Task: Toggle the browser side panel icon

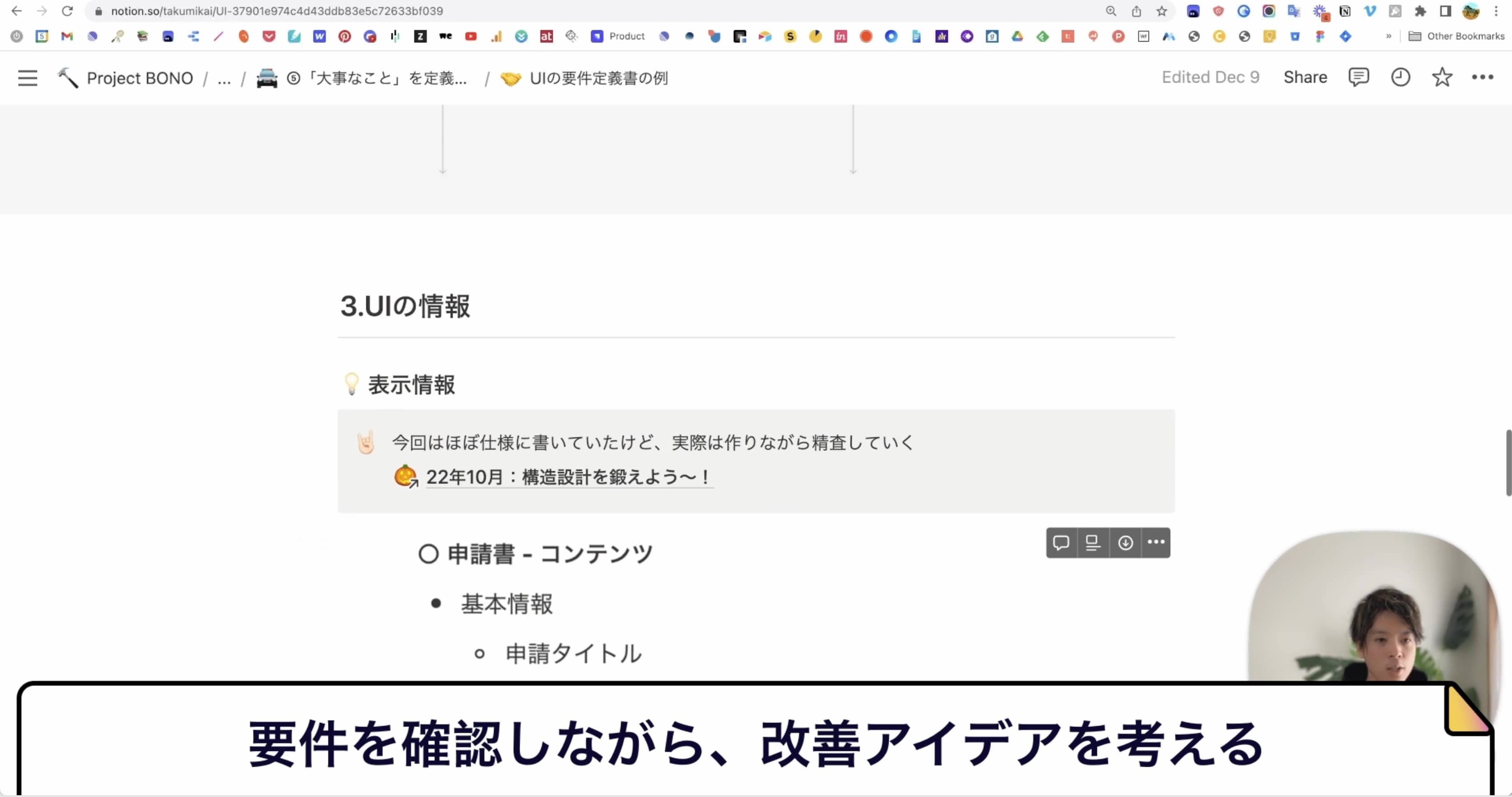Action: [1445, 11]
